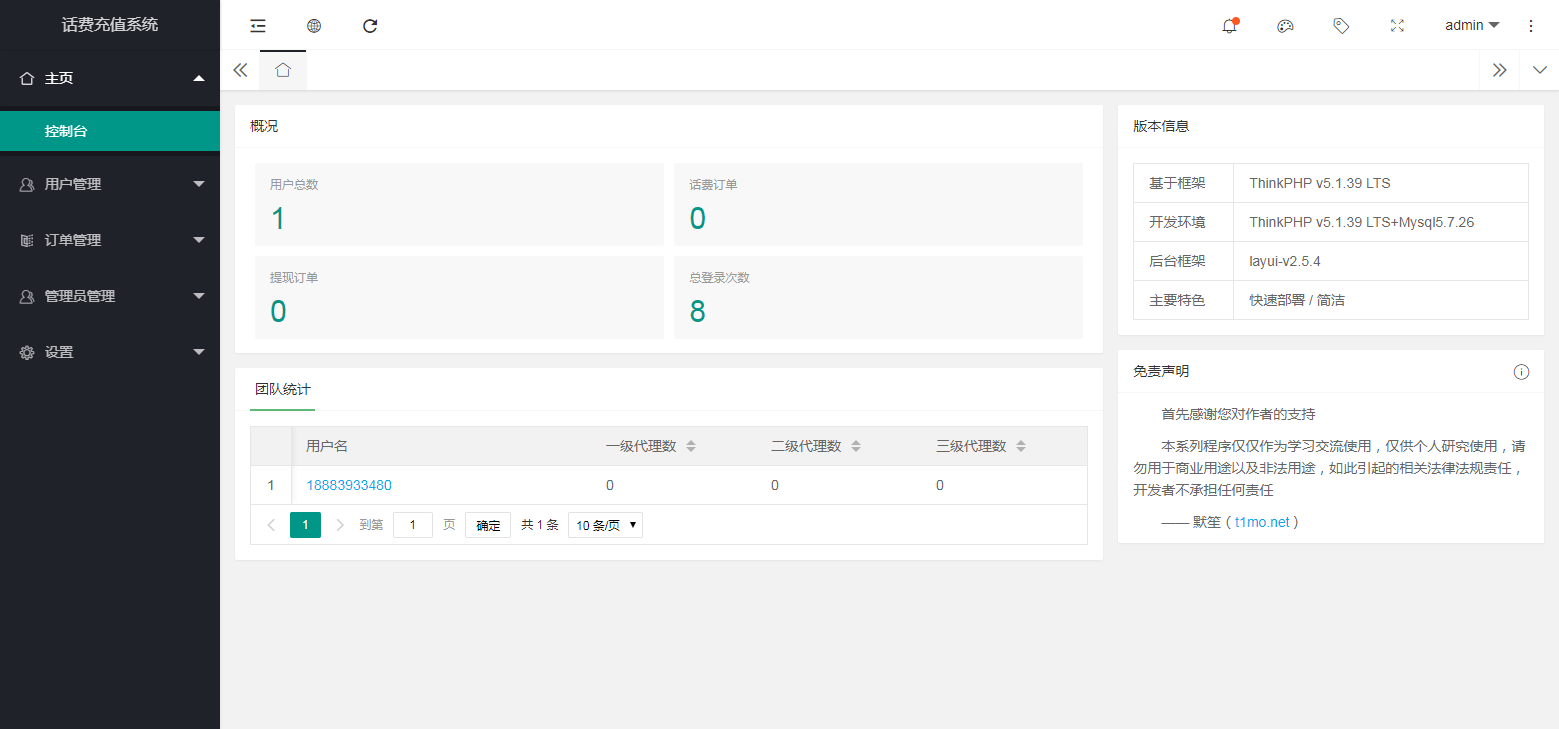The image size is (1559, 729).
Task: Open the admin account dropdown
Action: 1471,26
